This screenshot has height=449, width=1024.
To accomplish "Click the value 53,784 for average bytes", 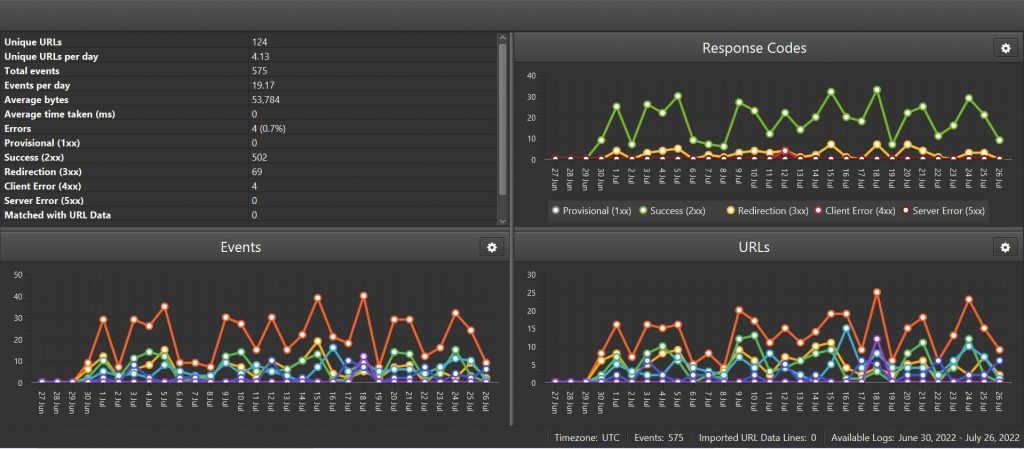I will click(x=265, y=100).
